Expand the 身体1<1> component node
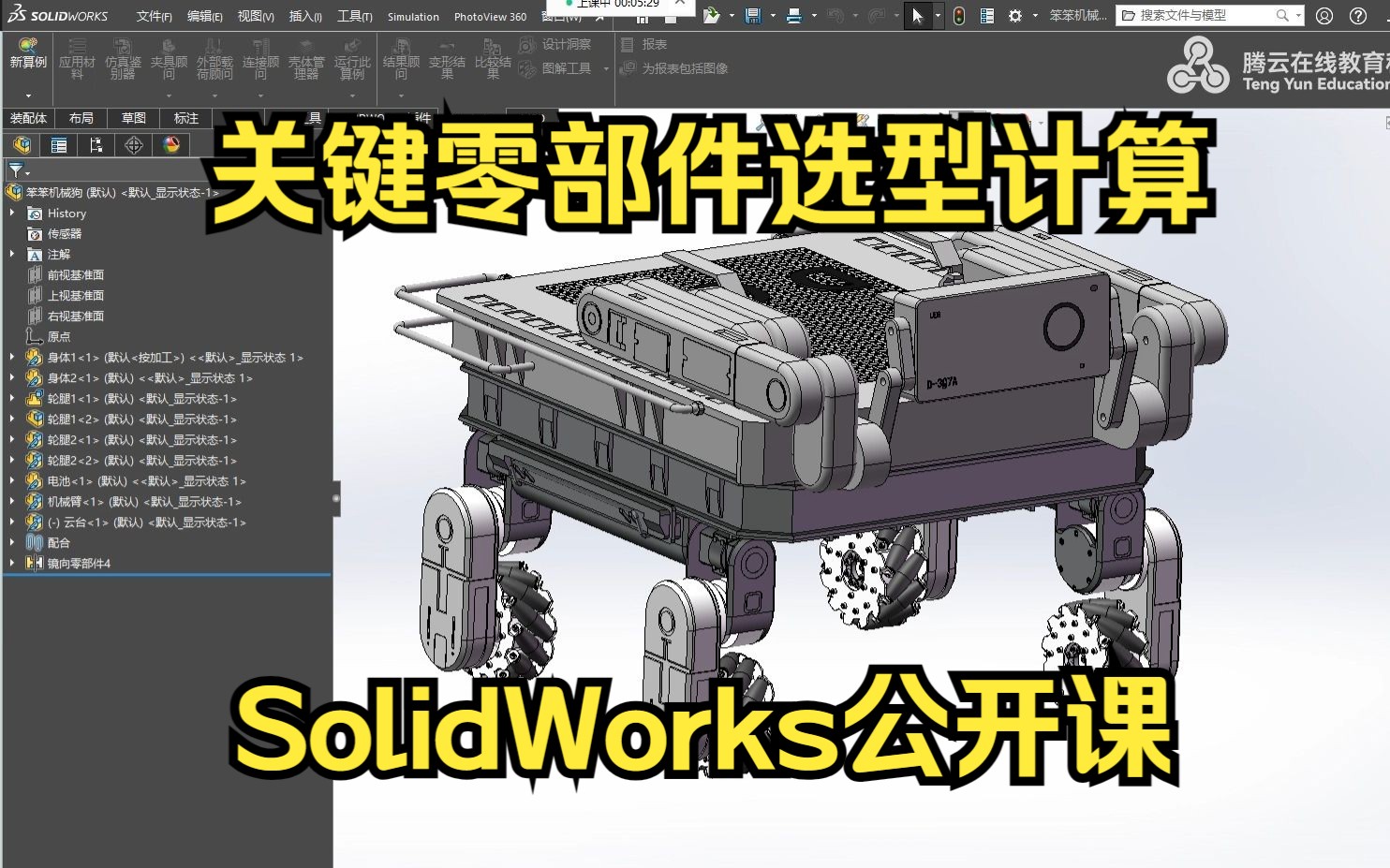 coord(12,357)
